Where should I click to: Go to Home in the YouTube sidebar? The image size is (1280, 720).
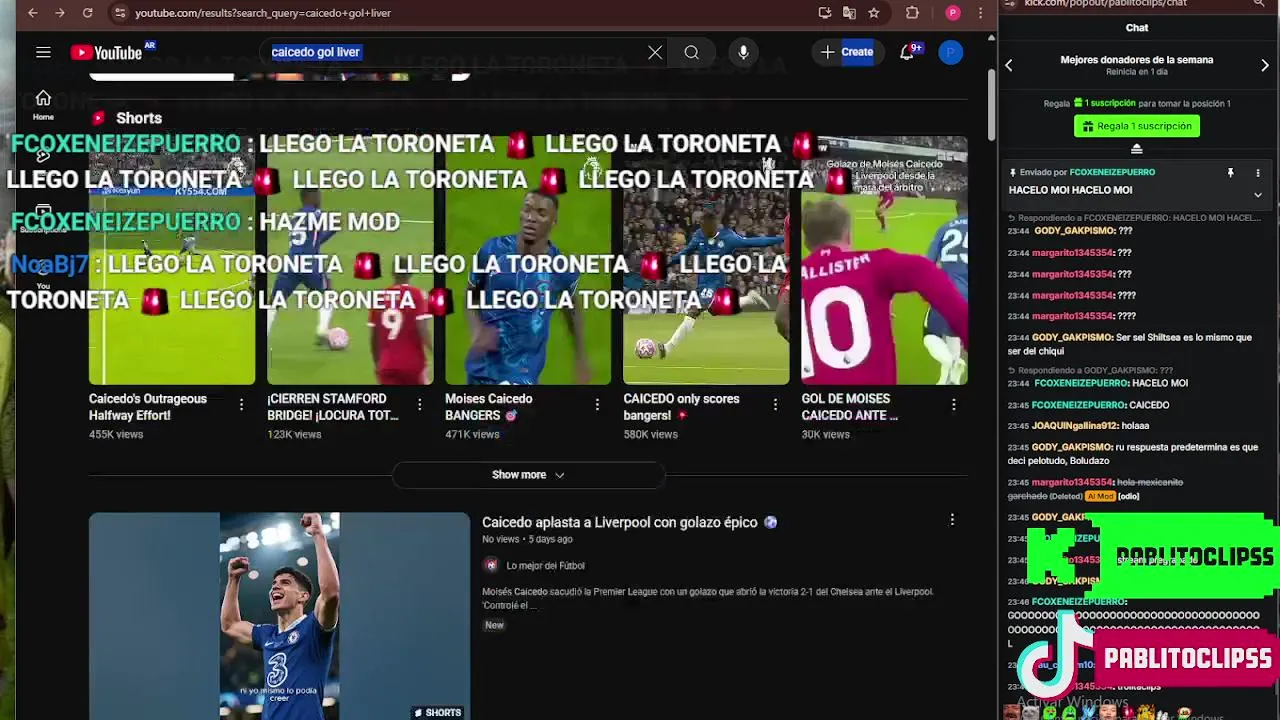point(43,104)
